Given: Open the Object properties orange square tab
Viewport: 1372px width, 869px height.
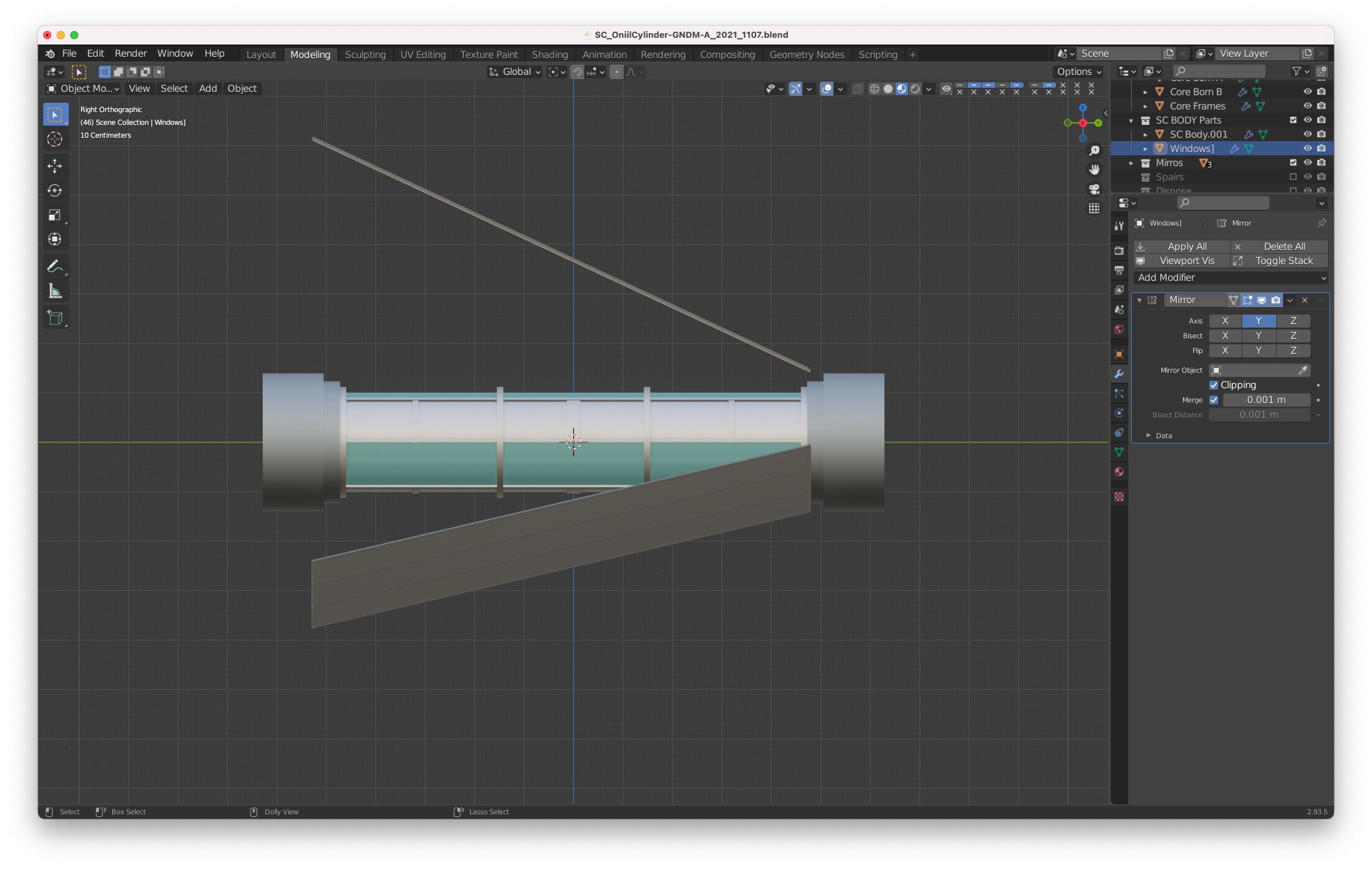Looking at the screenshot, I should click(x=1119, y=354).
